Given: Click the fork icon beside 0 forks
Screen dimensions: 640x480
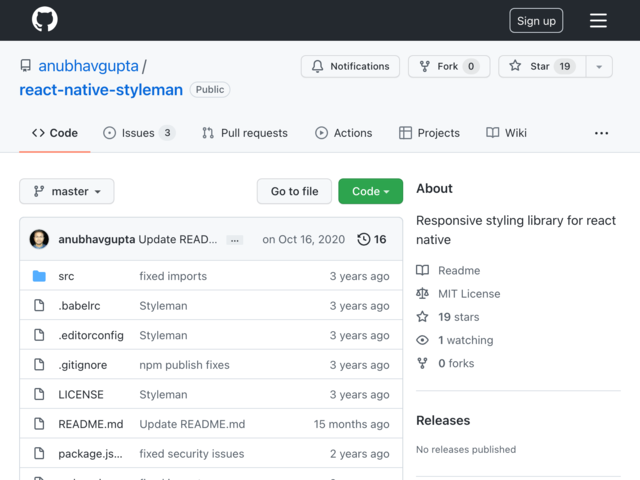Looking at the screenshot, I should 422,363.
